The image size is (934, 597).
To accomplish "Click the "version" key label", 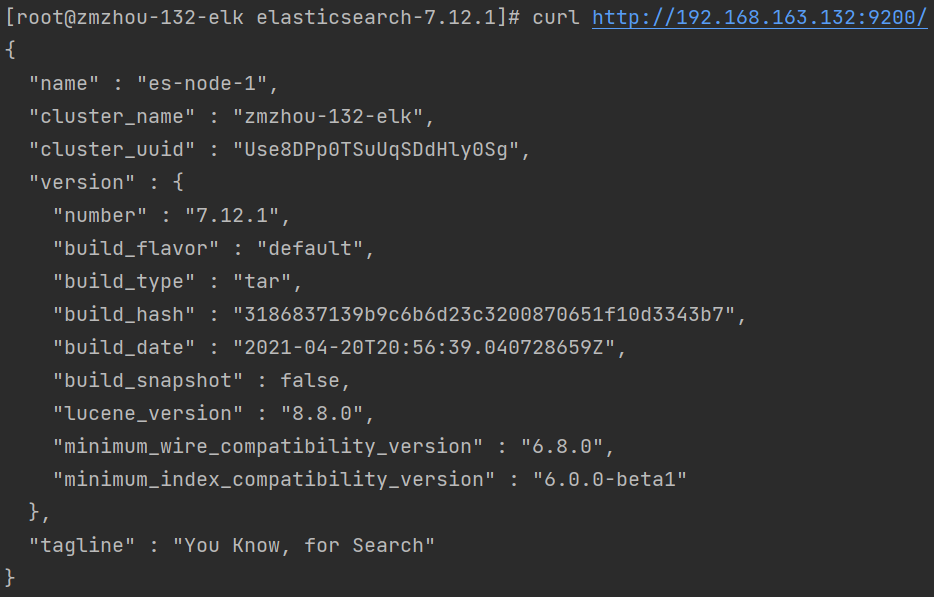I will [82, 182].
